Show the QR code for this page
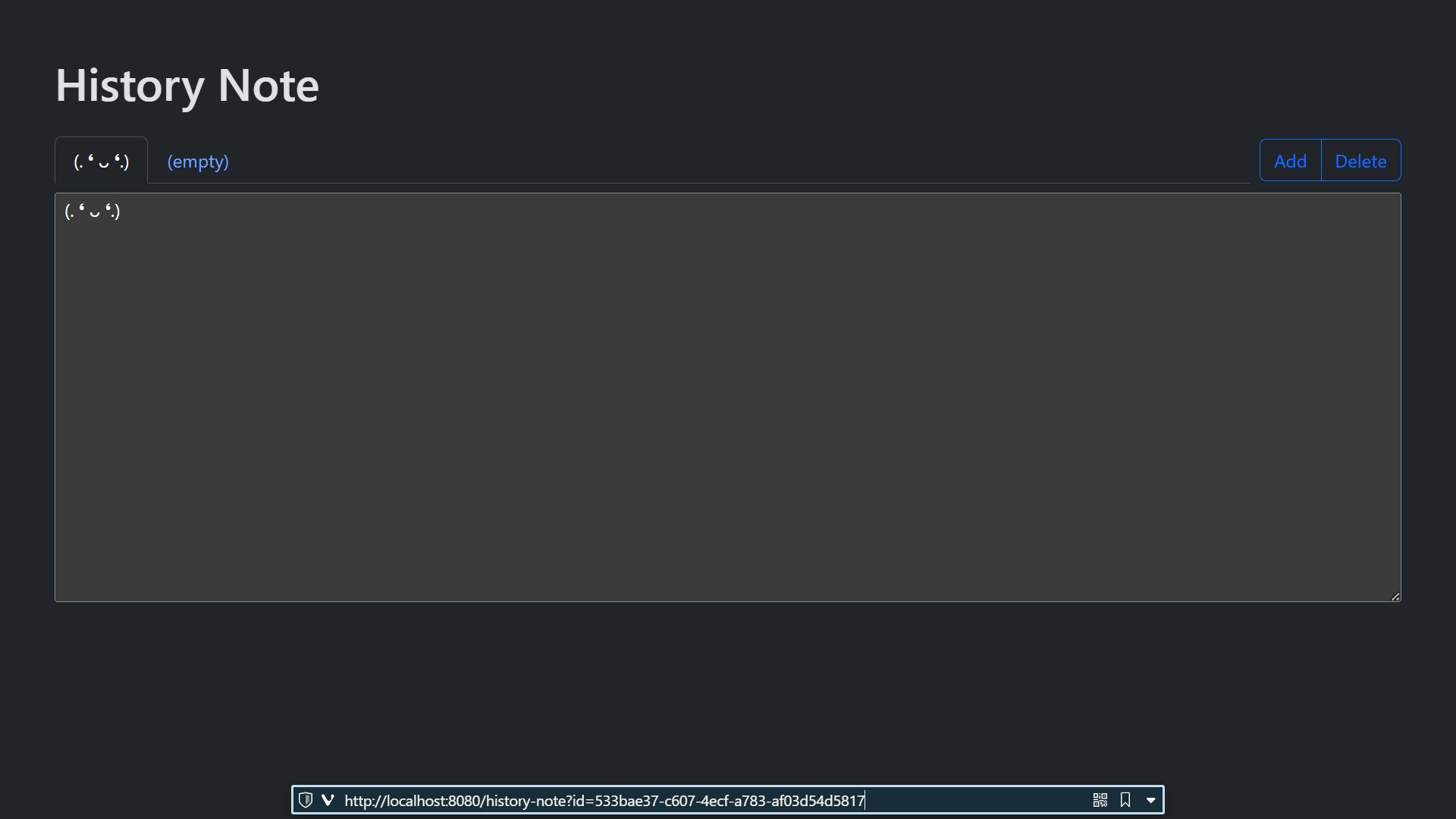 1100,800
